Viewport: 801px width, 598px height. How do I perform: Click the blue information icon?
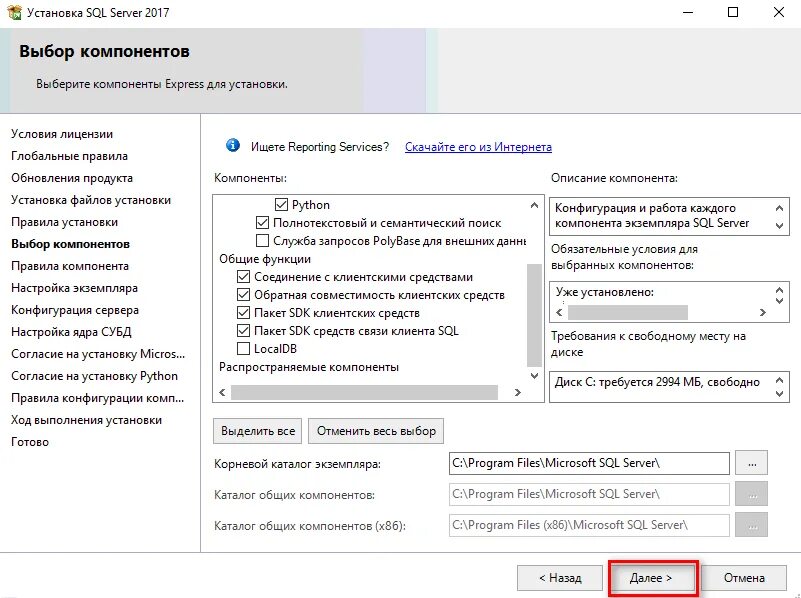pos(233,146)
